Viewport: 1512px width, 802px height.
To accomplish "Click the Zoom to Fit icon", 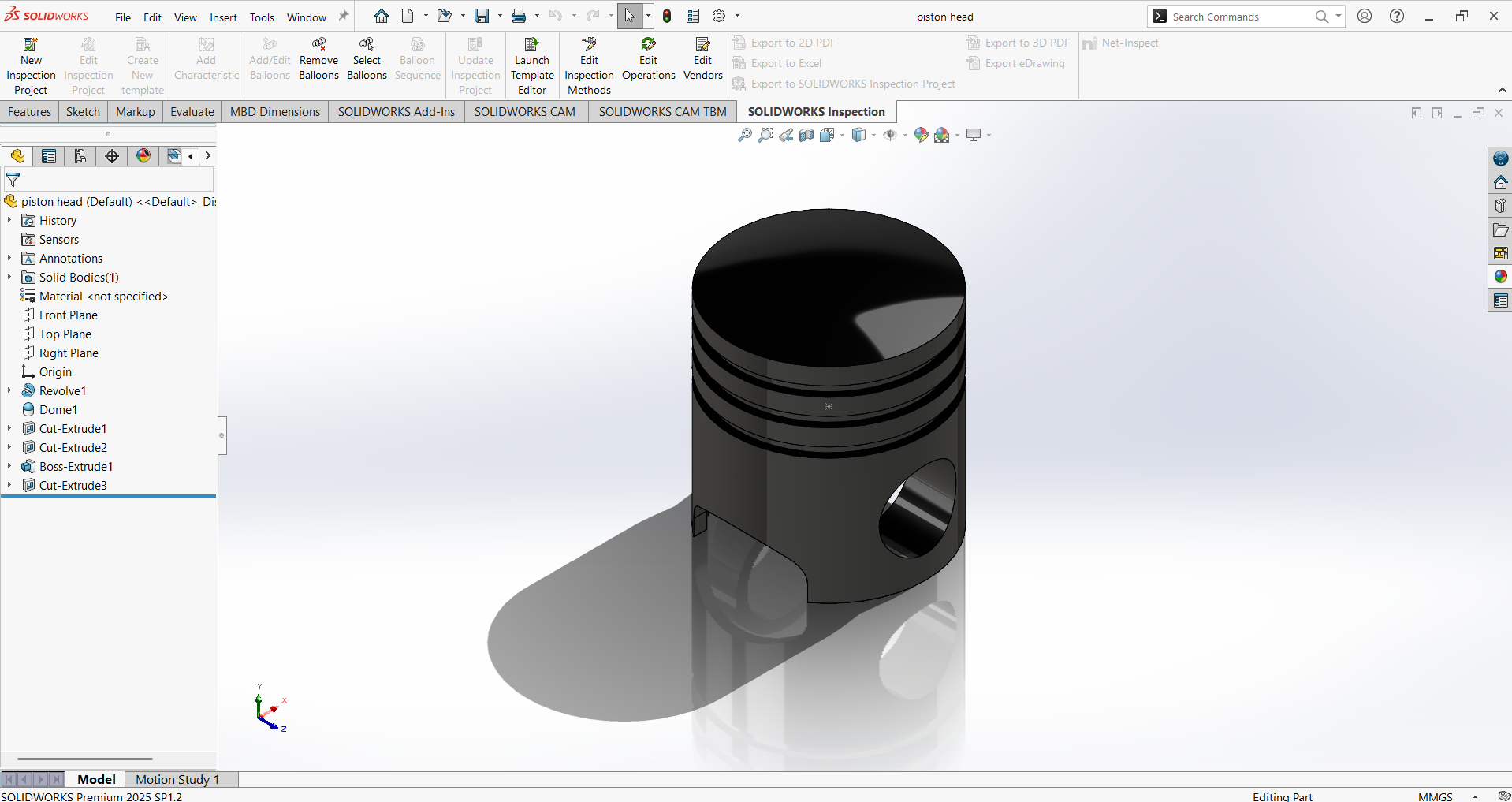I will (x=744, y=135).
